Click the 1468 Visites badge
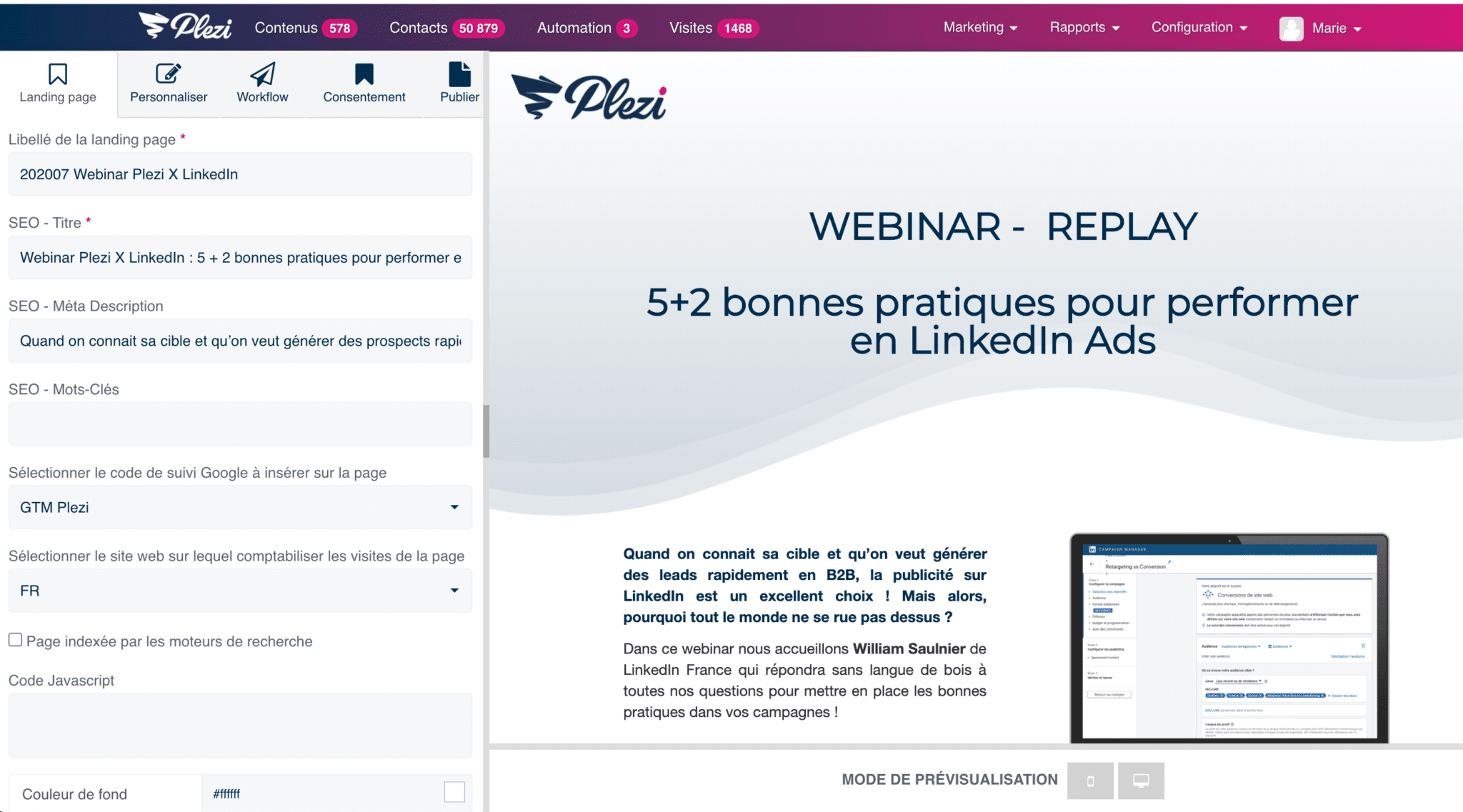The width and height of the screenshot is (1463, 812). (x=738, y=29)
